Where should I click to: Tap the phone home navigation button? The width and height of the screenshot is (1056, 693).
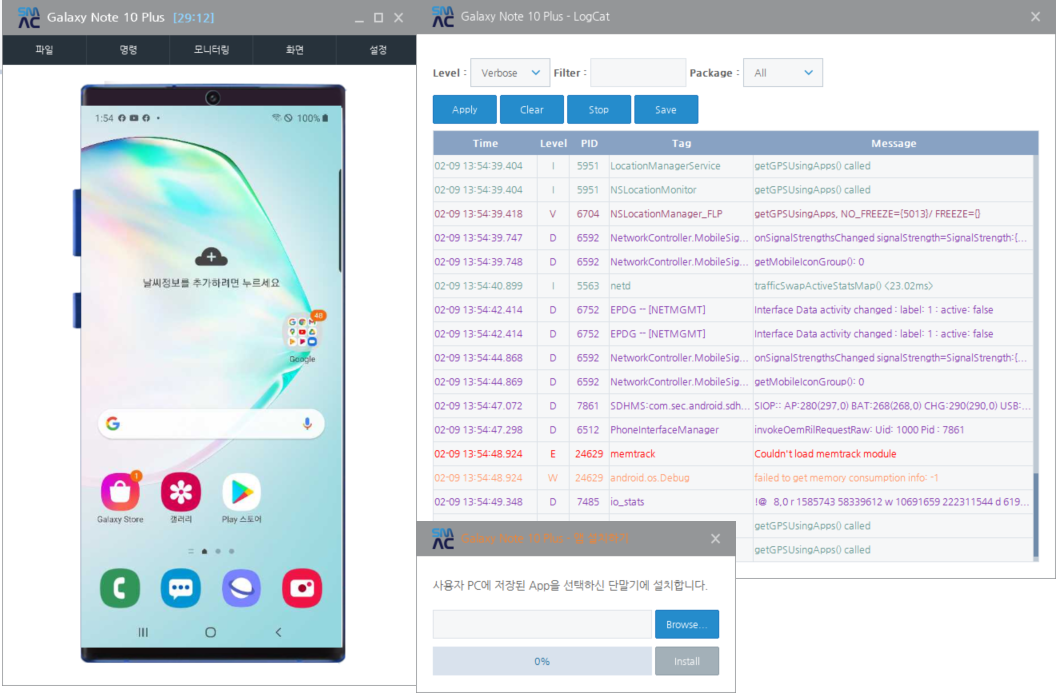pyautogui.click(x=210, y=632)
